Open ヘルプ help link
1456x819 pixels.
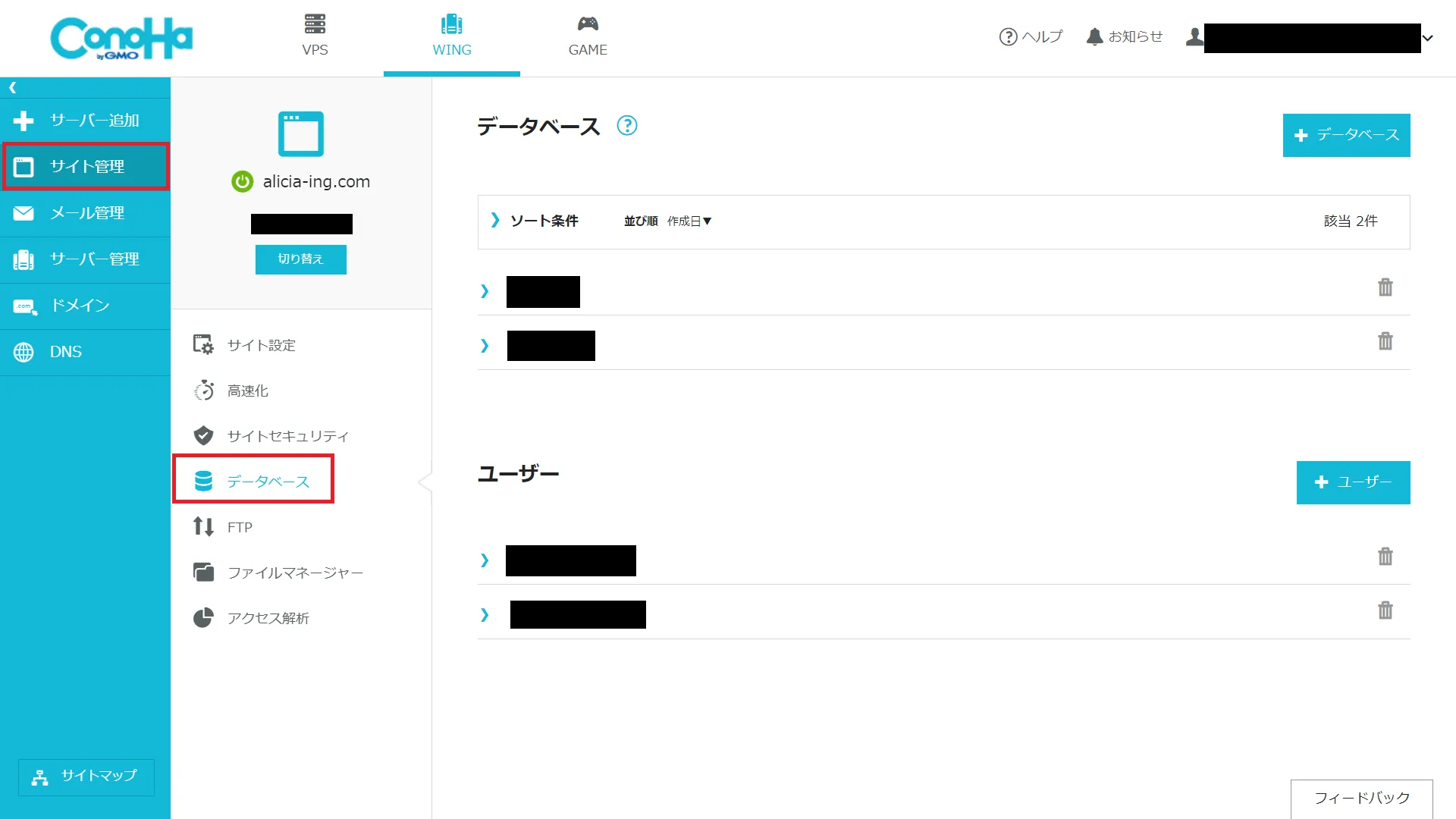click(1031, 36)
